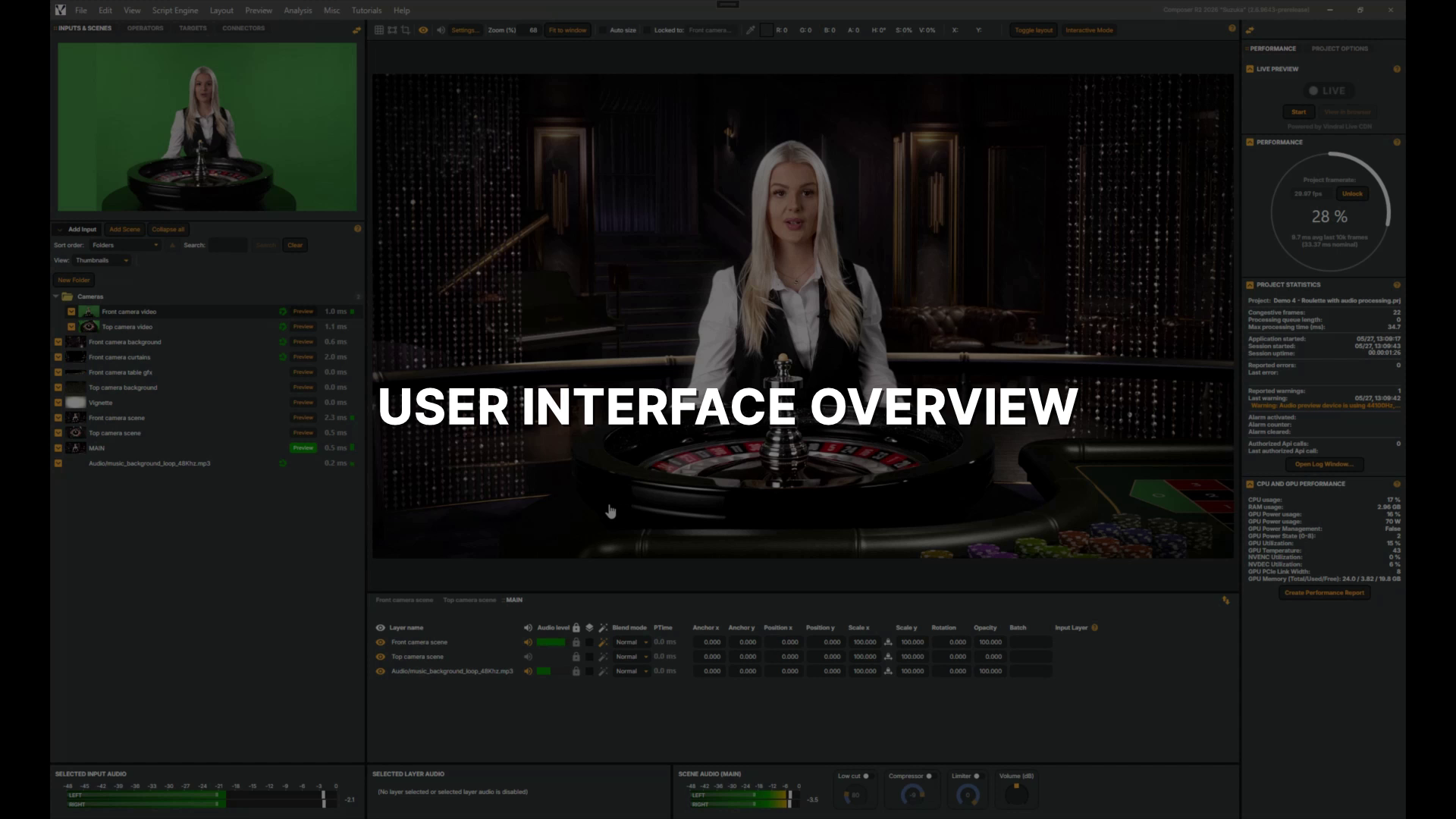Click the fit frame icon in preview toolbar

[x=392, y=30]
